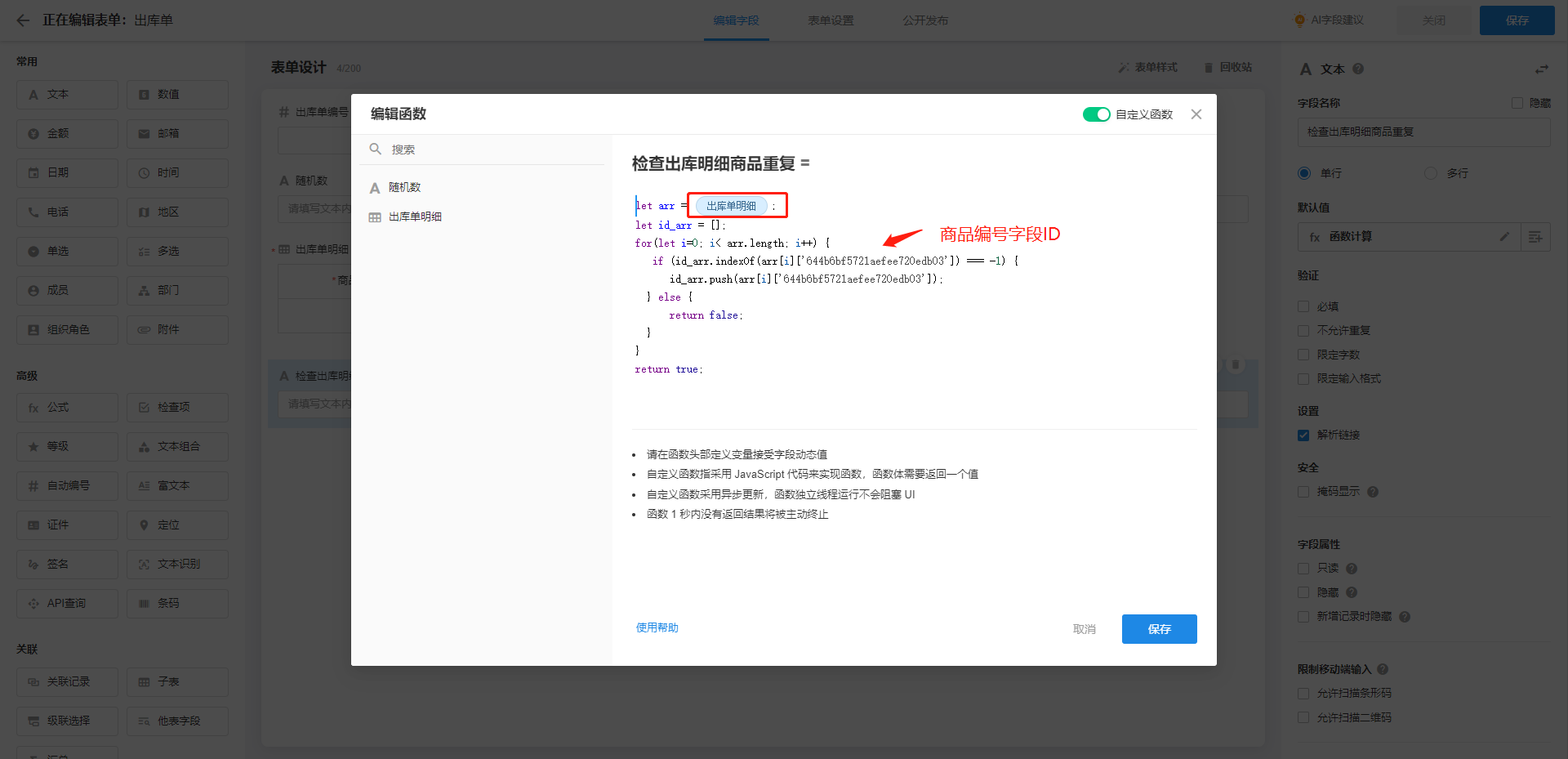Image resolution: width=1568 pixels, height=759 pixels.
Task: Select the 多行 radio option
Action: (x=1431, y=173)
